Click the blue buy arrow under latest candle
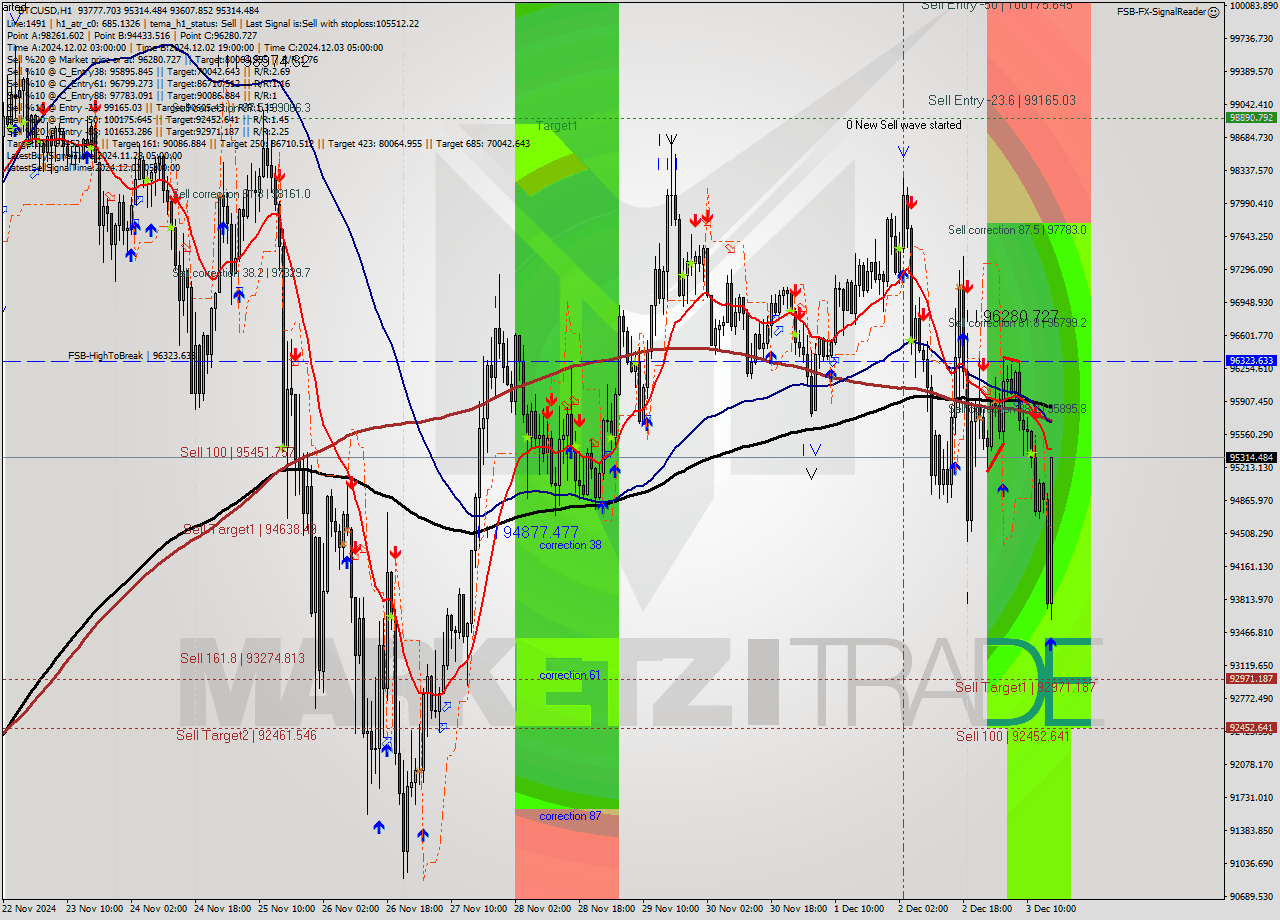Viewport: 1280px width, 920px height. click(x=1050, y=644)
